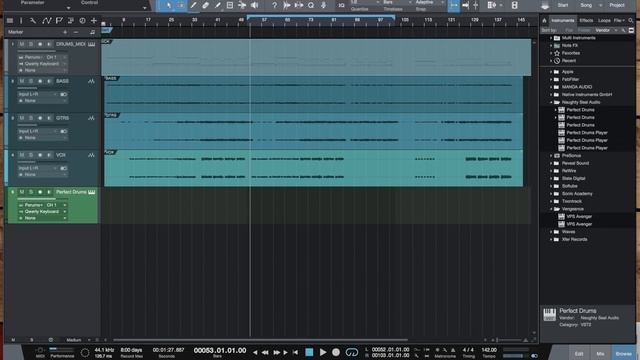Screen dimensions: 640x360
Task: Open the Perfect Drums track keyboard icon
Action: tap(91, 192)
